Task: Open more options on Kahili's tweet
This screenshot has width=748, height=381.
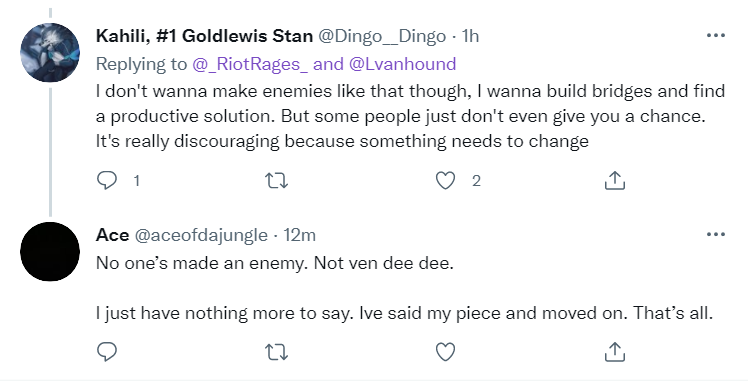Action: click(x=716, y=36)
